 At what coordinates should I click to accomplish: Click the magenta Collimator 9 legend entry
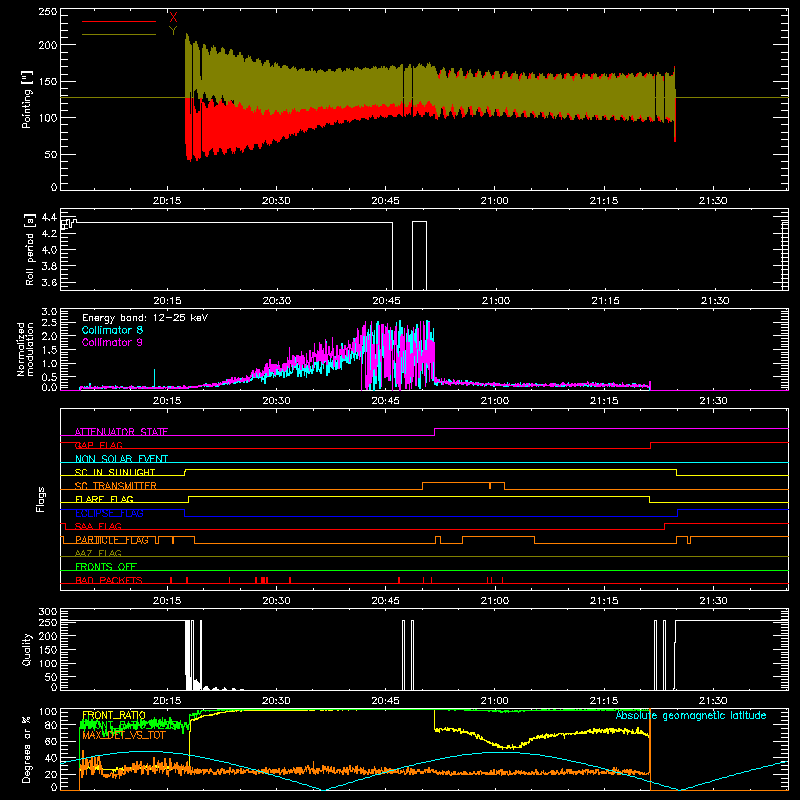(112, 342)
